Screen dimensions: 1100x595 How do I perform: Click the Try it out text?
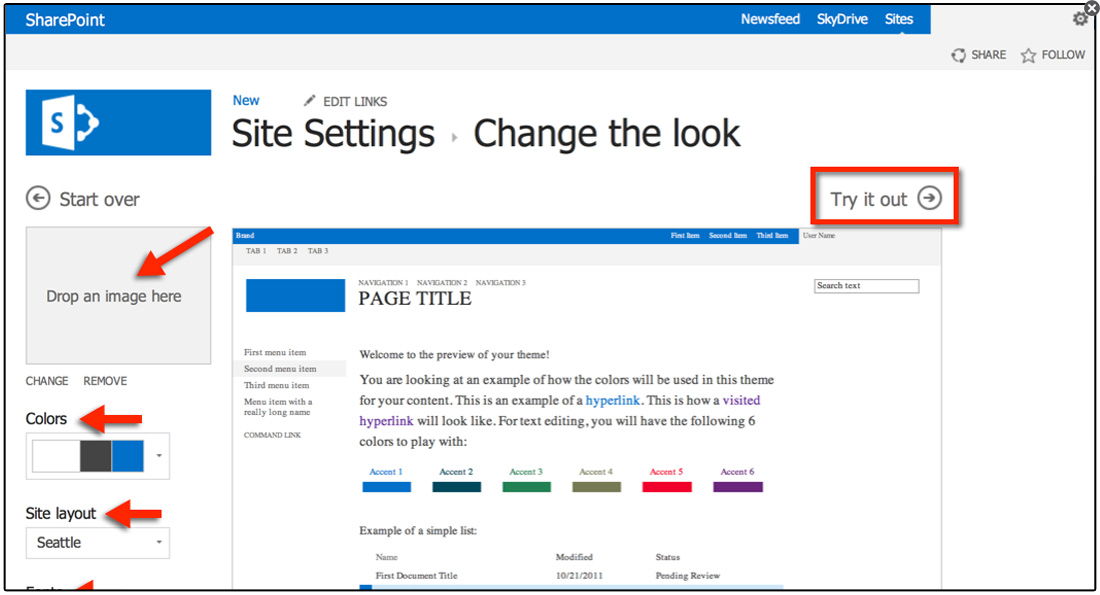pos(869,199)
